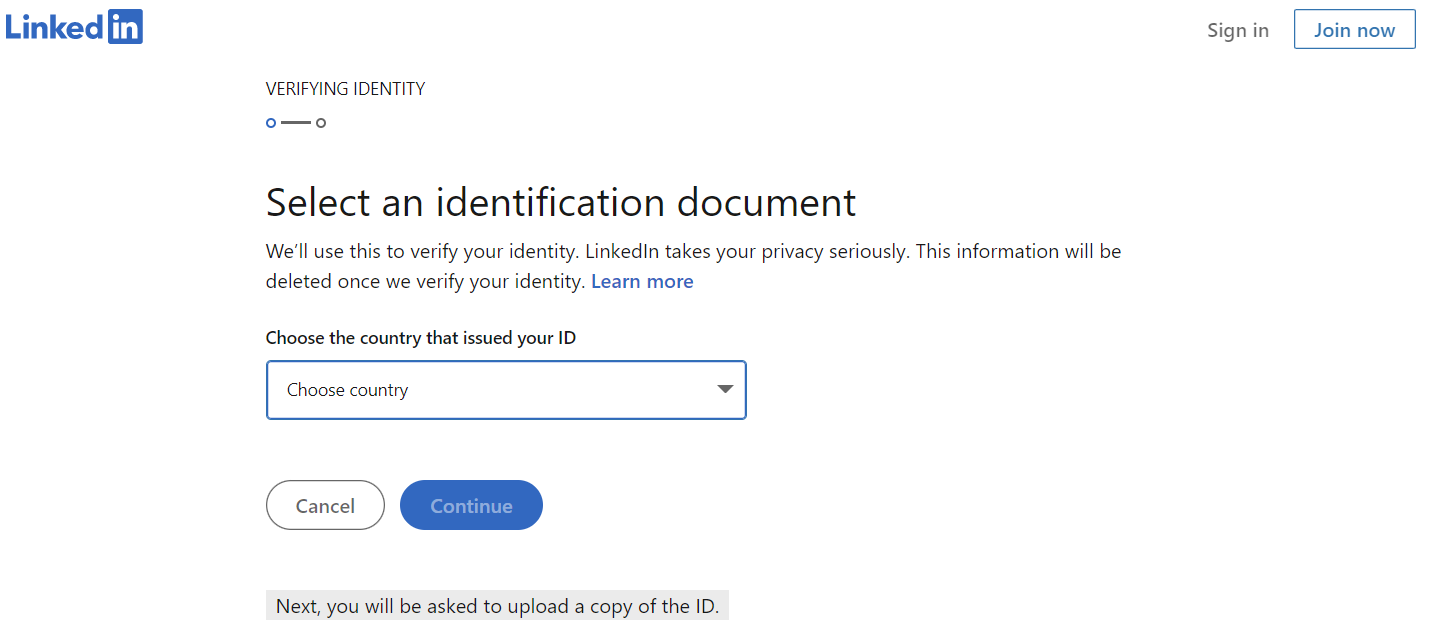Click the "VERIFYING IDENTITY" step label
Image resolution: width=1433 pixels, height=640 pixels.
345,89
